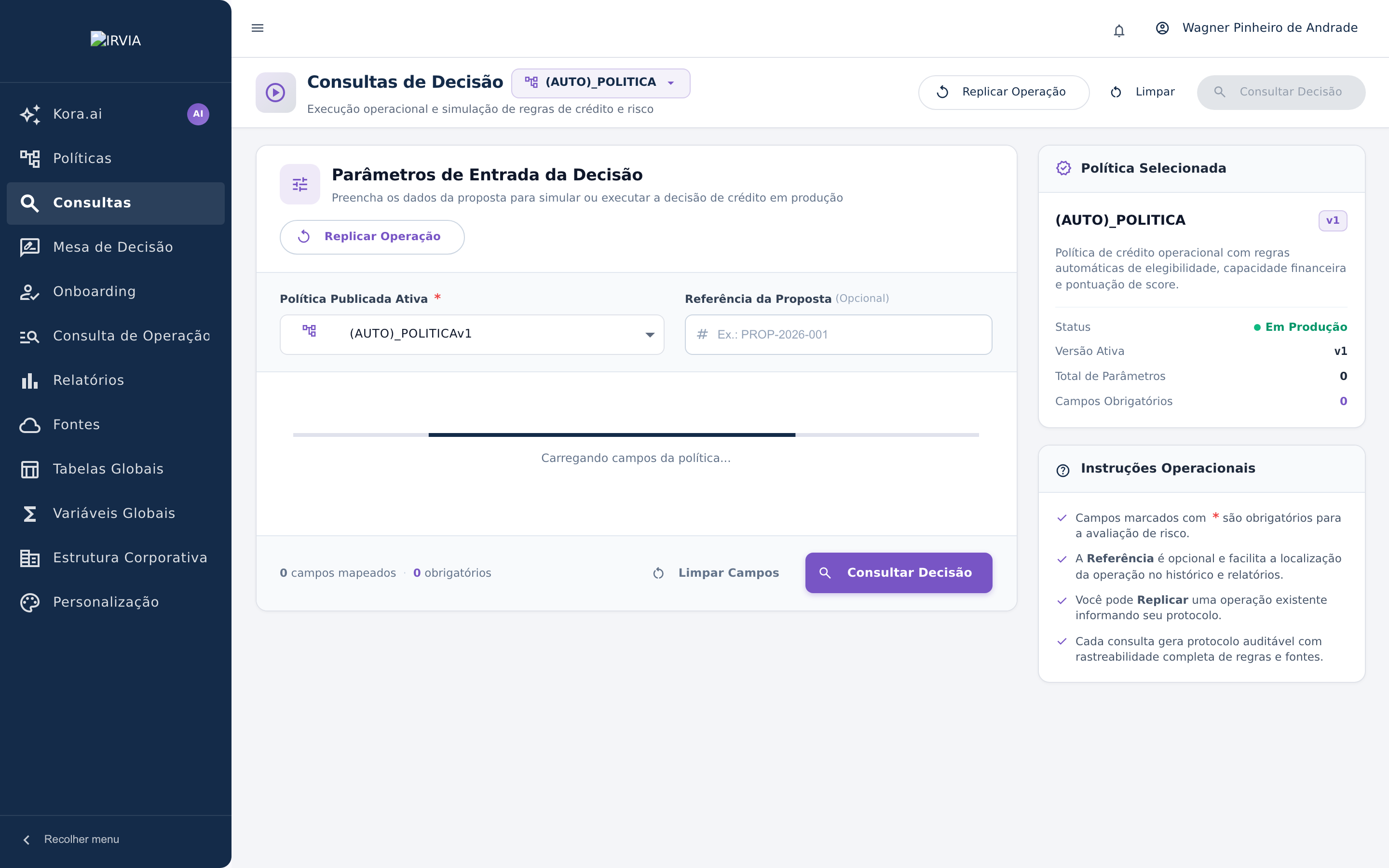The height and width of the screenshot is (868, 1389).
Task: Navigate to Onboarding menu item
Action: [x=115, y=292]
